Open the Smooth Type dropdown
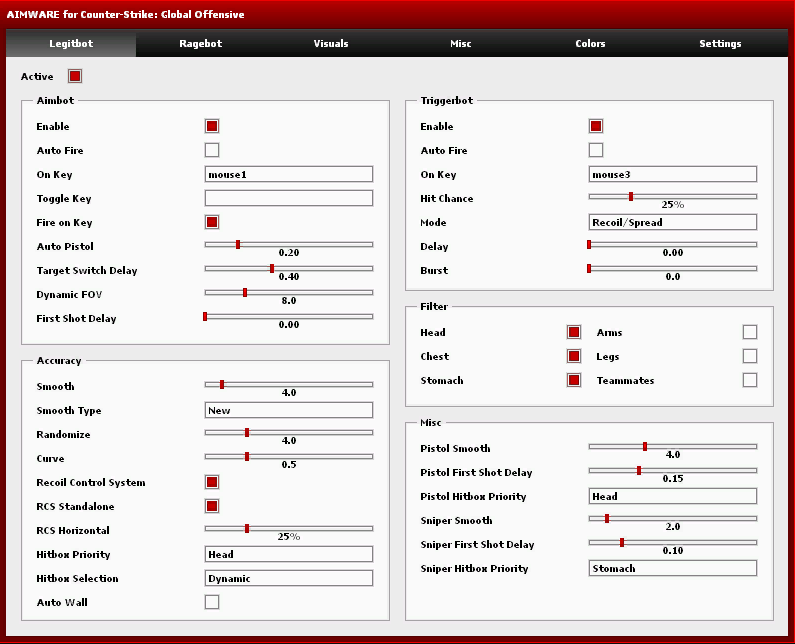Image resolution: width=795 pixels, height=644 pixels. pos(288,410)
